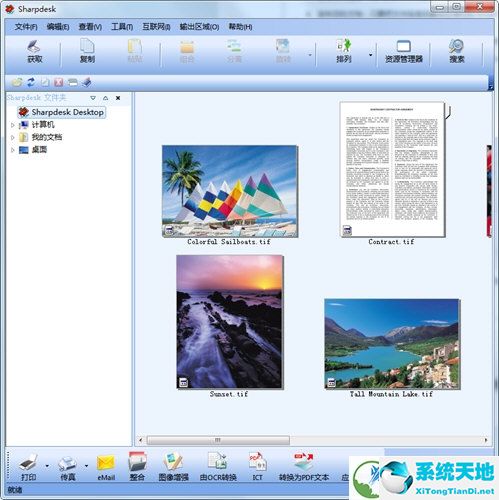Image resolution: width=499 pixels, height=500 pixels.
Task: Click the Contract.tif file name label
Action: [x=391, y=242]
